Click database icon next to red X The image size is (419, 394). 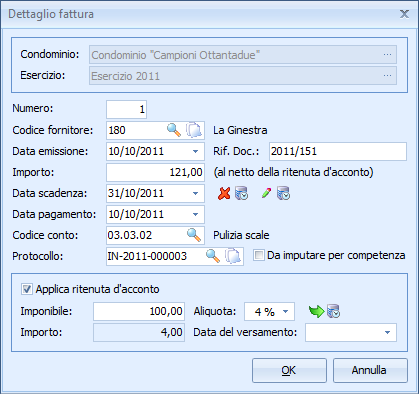(242, 193)
